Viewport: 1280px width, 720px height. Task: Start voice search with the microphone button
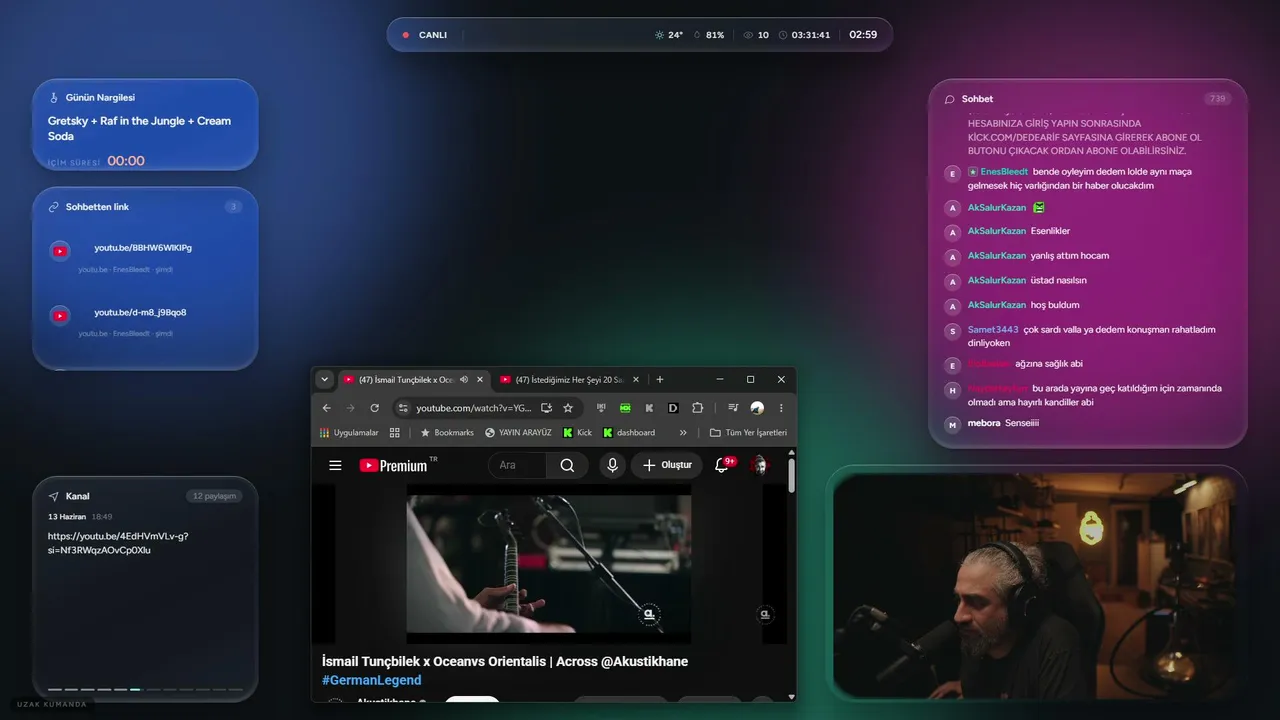(612, 465)
